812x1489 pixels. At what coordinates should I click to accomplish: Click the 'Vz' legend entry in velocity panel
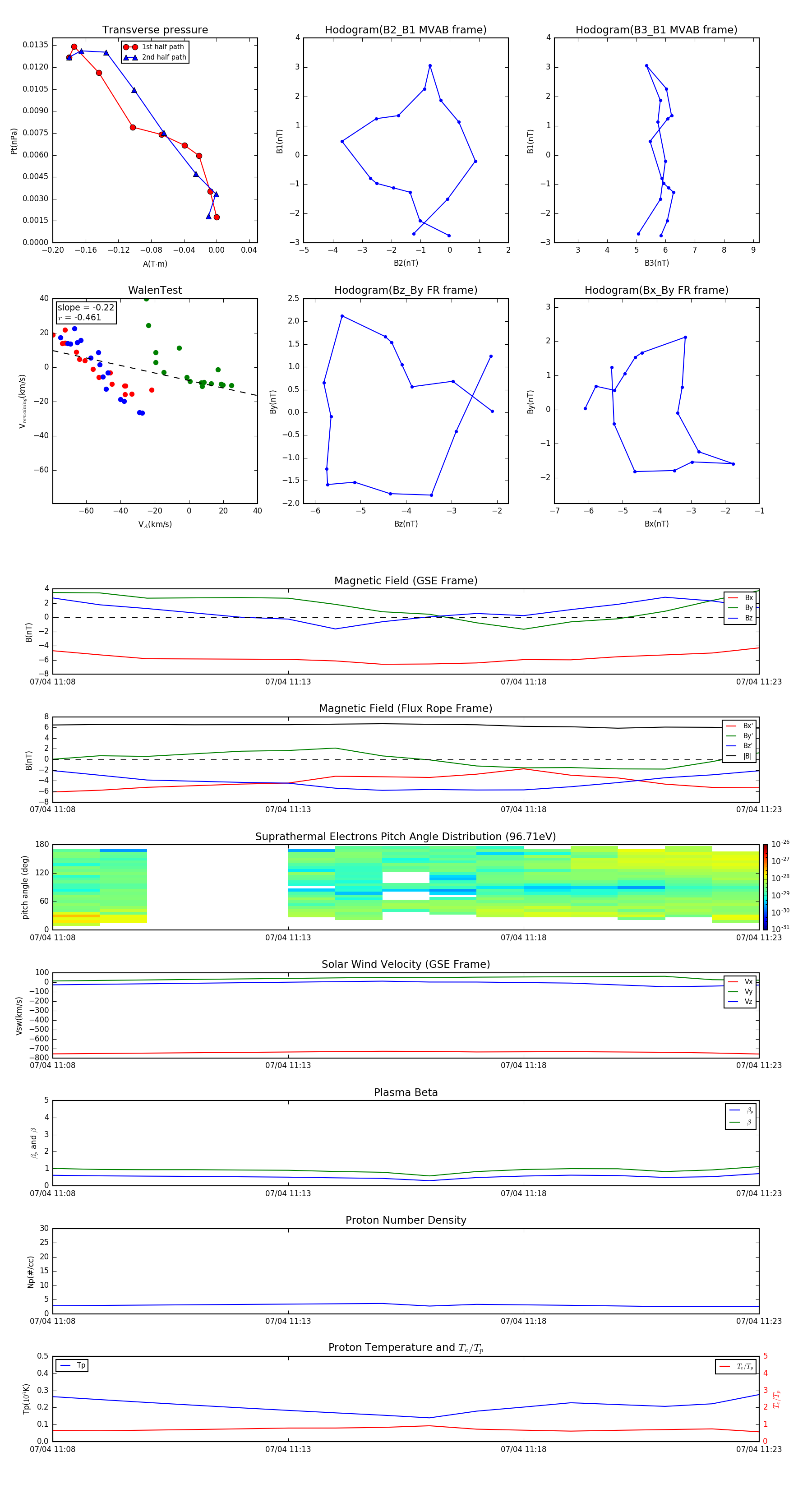(740, 1002)
